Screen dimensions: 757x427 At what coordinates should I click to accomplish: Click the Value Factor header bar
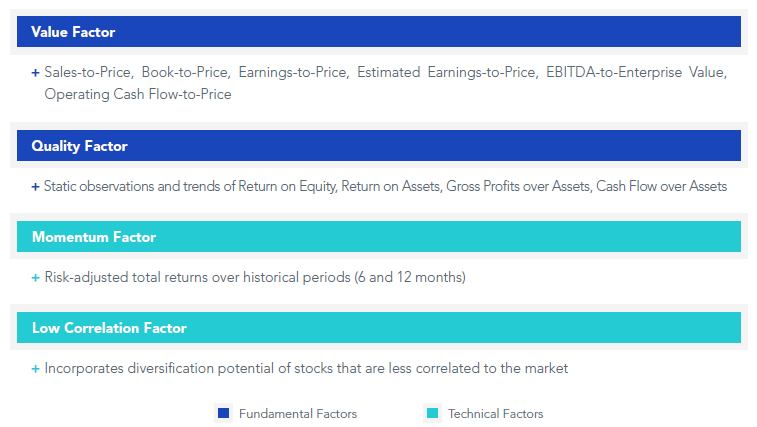pos(378,31)
